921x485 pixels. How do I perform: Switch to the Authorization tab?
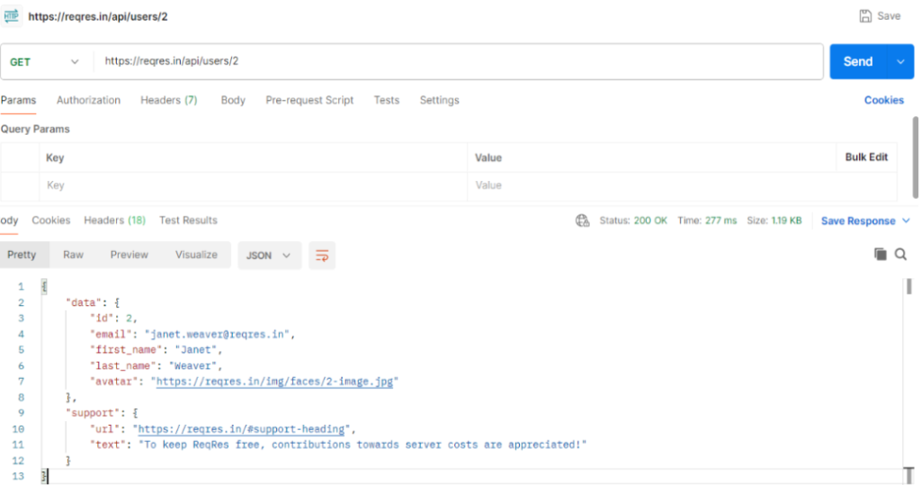tap(88, 100)
